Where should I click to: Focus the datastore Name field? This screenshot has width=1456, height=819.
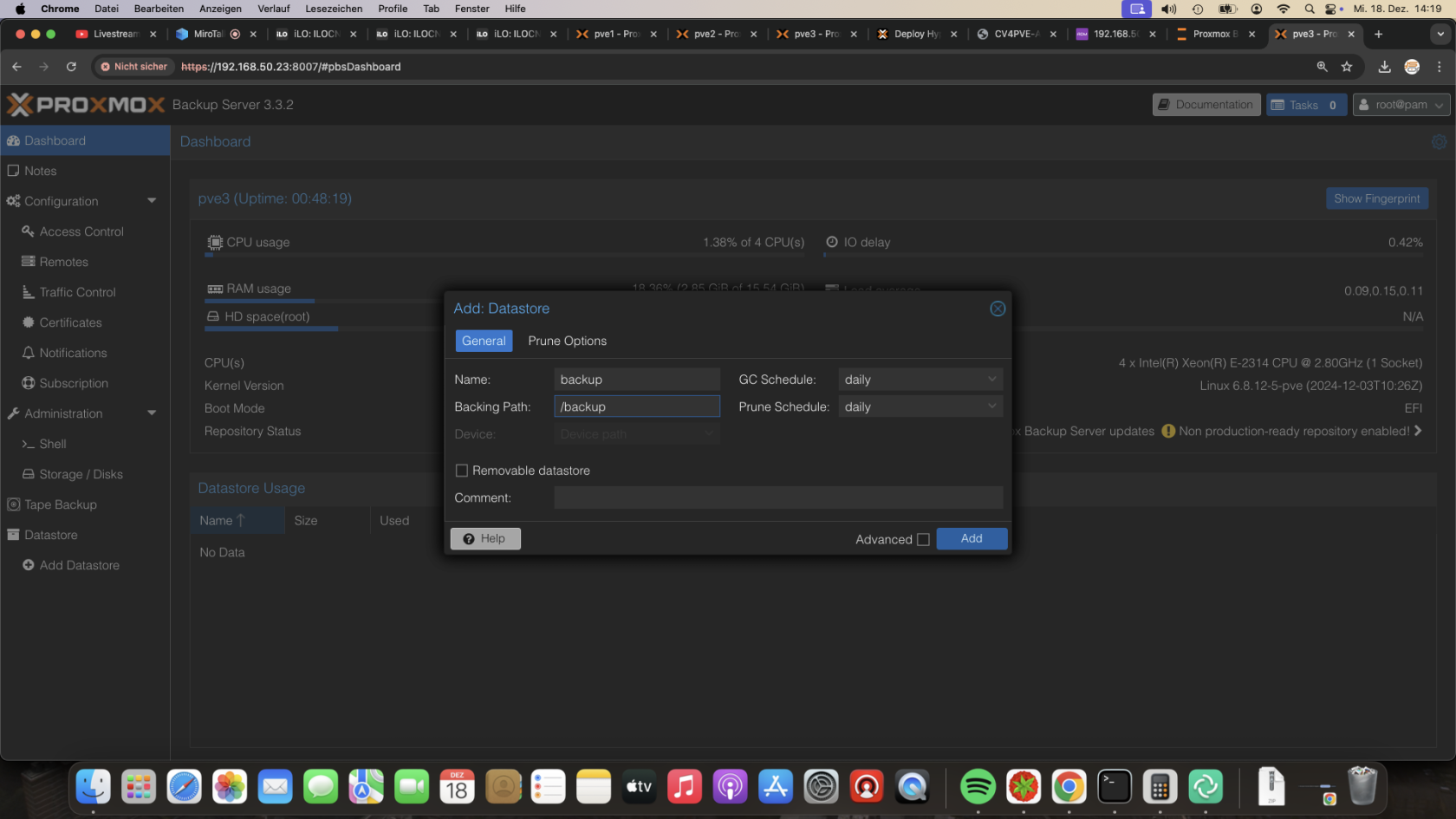(x=637, y=380)
